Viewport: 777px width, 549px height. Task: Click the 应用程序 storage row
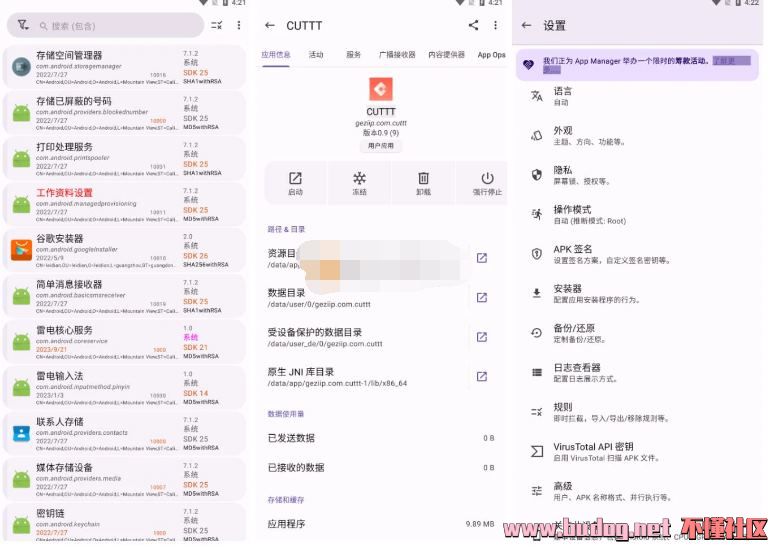coord(383,524)
